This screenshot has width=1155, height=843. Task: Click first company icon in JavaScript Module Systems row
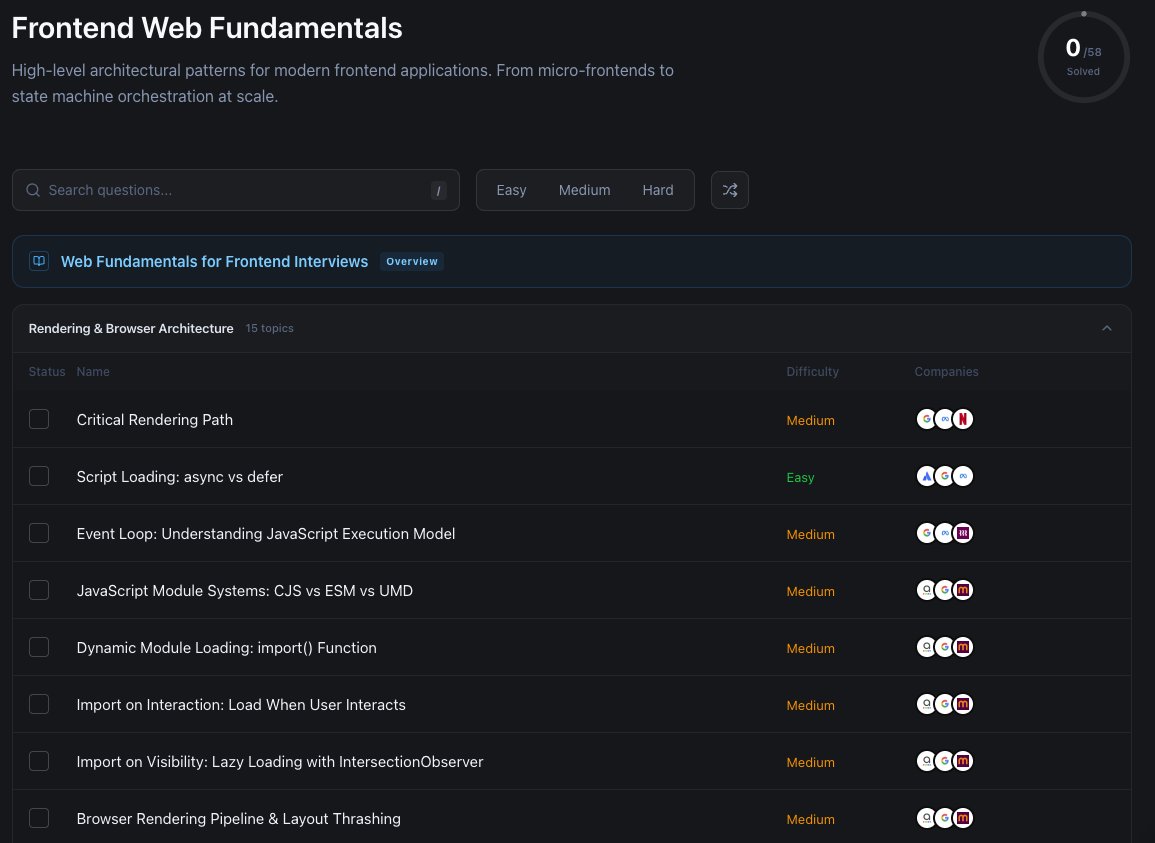(927, 590)
